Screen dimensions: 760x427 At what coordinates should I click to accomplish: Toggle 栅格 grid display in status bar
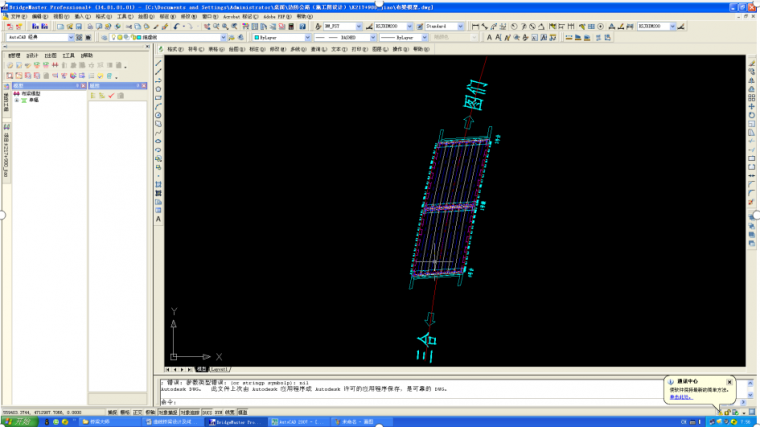[125, 412]
